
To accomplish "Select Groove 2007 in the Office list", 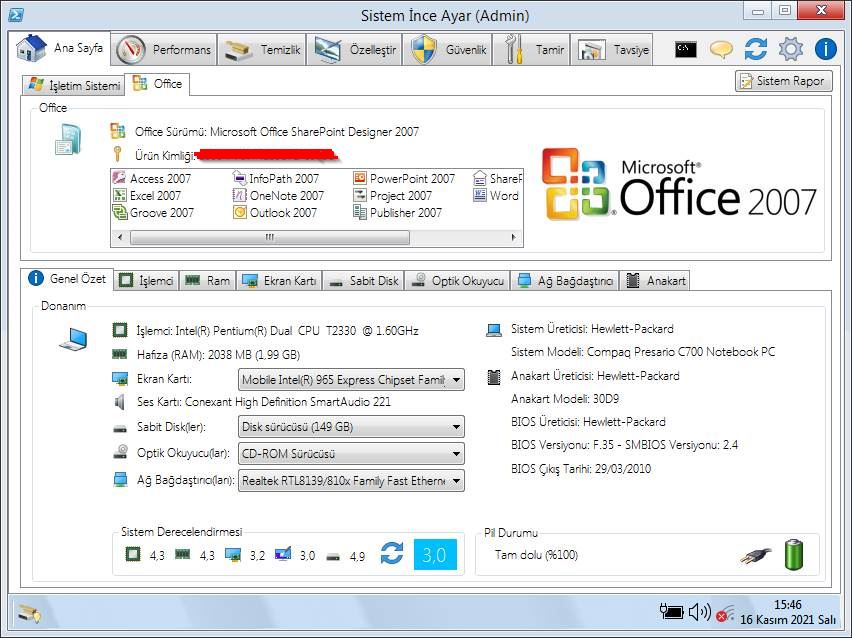I will click(x=153, y=212).
